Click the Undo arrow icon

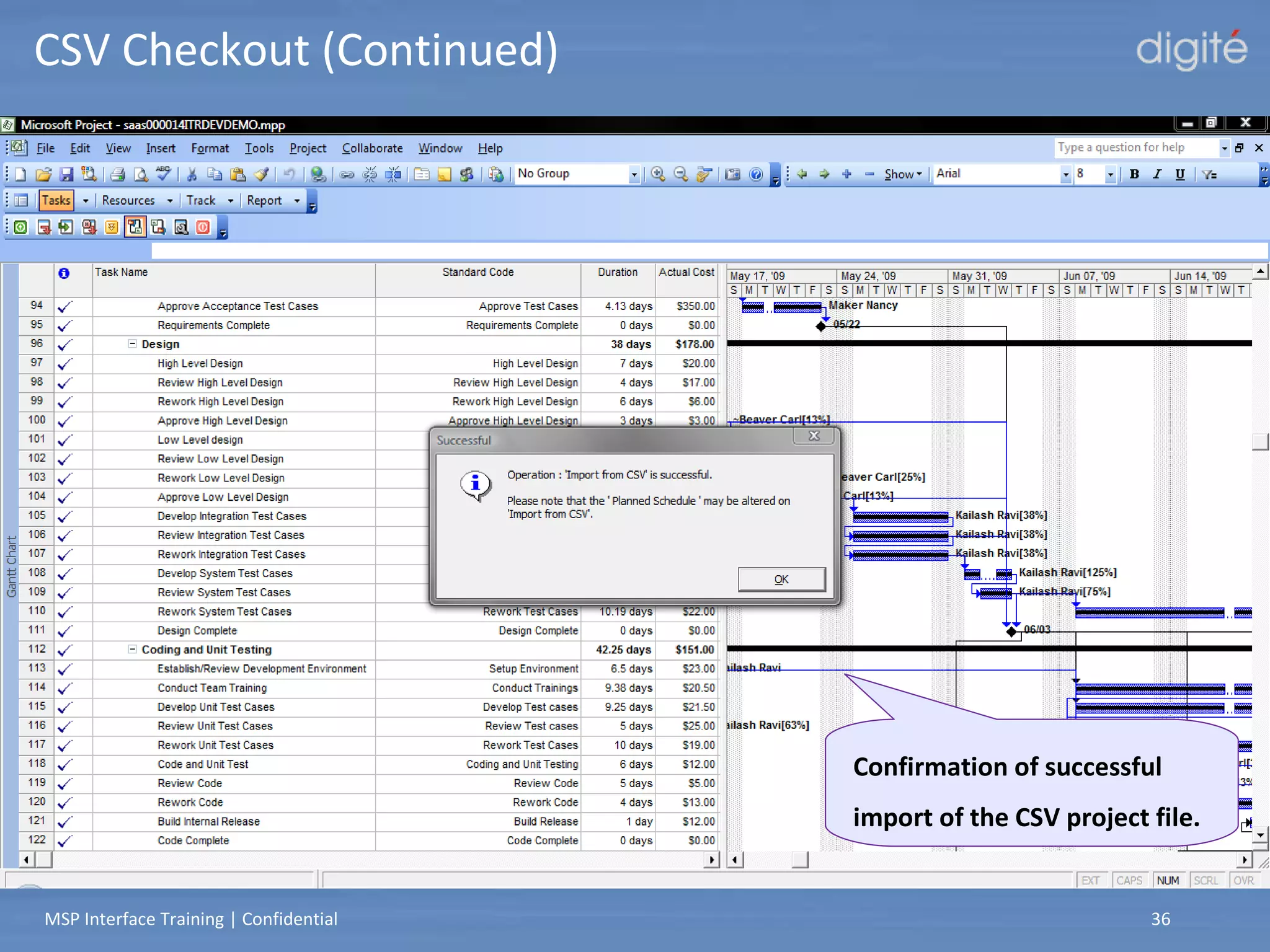click(289, 174)
